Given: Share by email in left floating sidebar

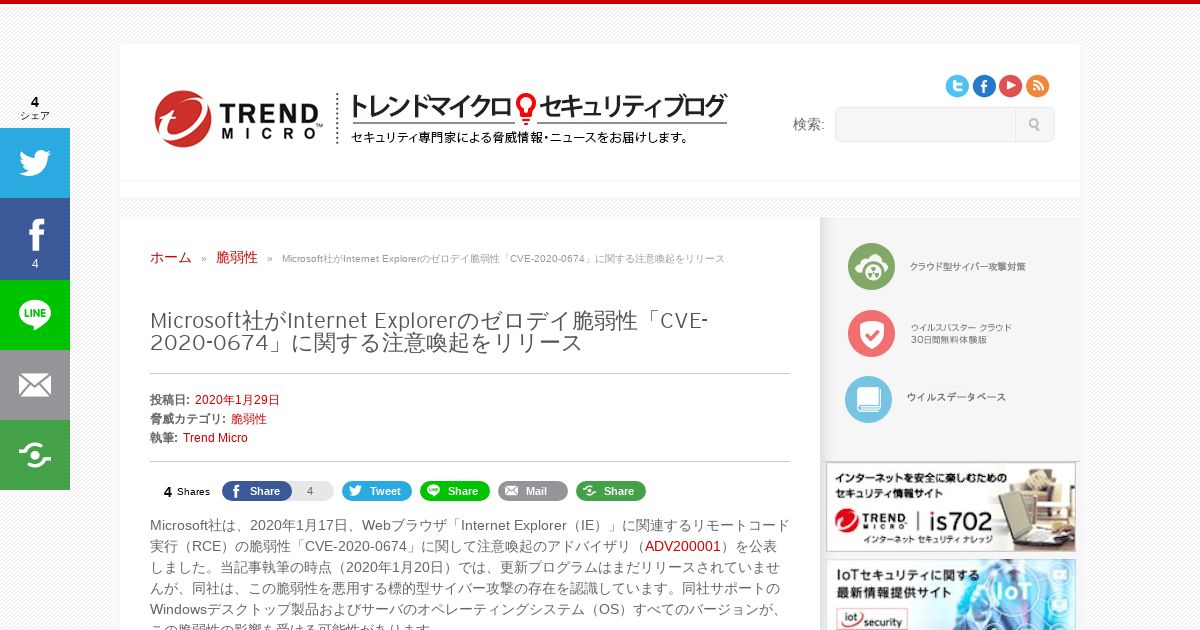Looking at the screenshot, I should (35, 385).
